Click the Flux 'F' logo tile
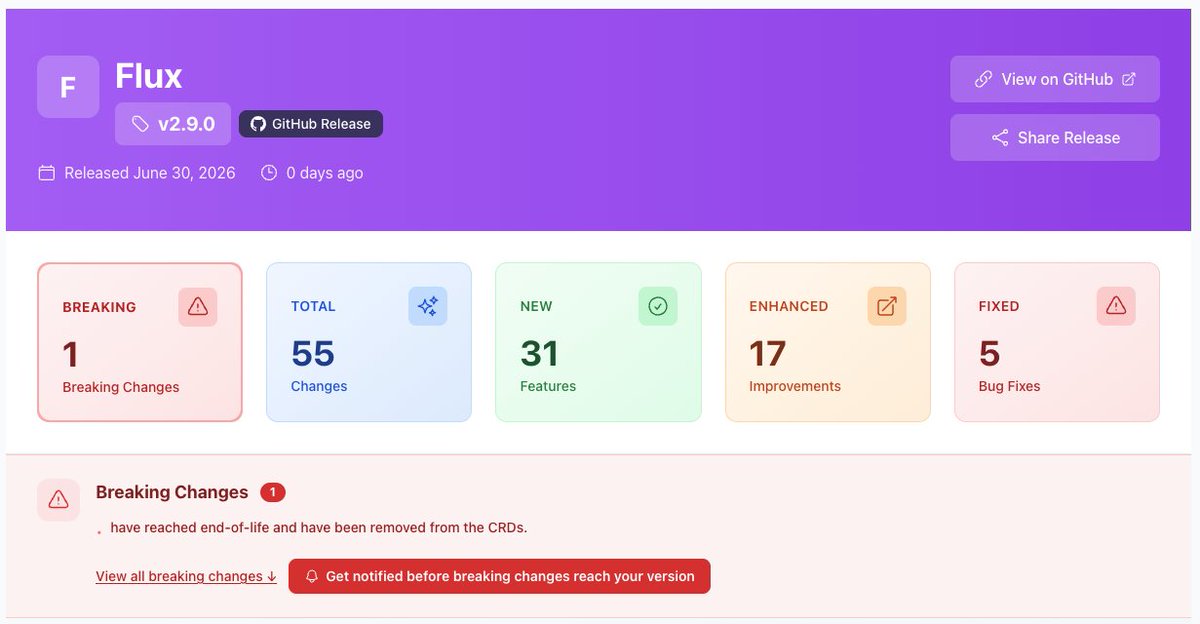The width and height of the screenshot is (1200, 624). (x=68, y=87)
